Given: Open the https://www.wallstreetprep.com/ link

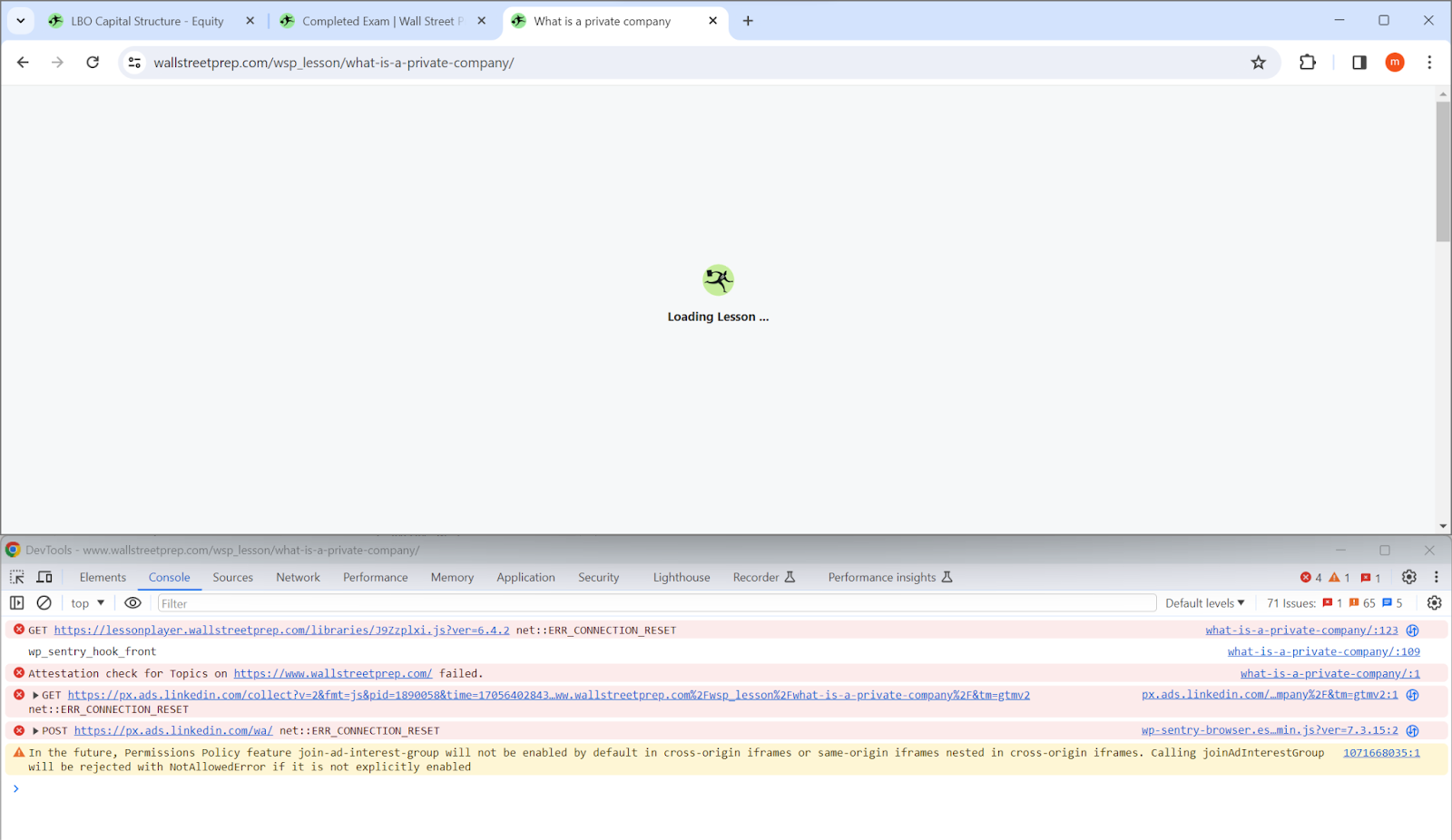Looking at the screenshot, I should pyautogui.click(x=333, y=674).
